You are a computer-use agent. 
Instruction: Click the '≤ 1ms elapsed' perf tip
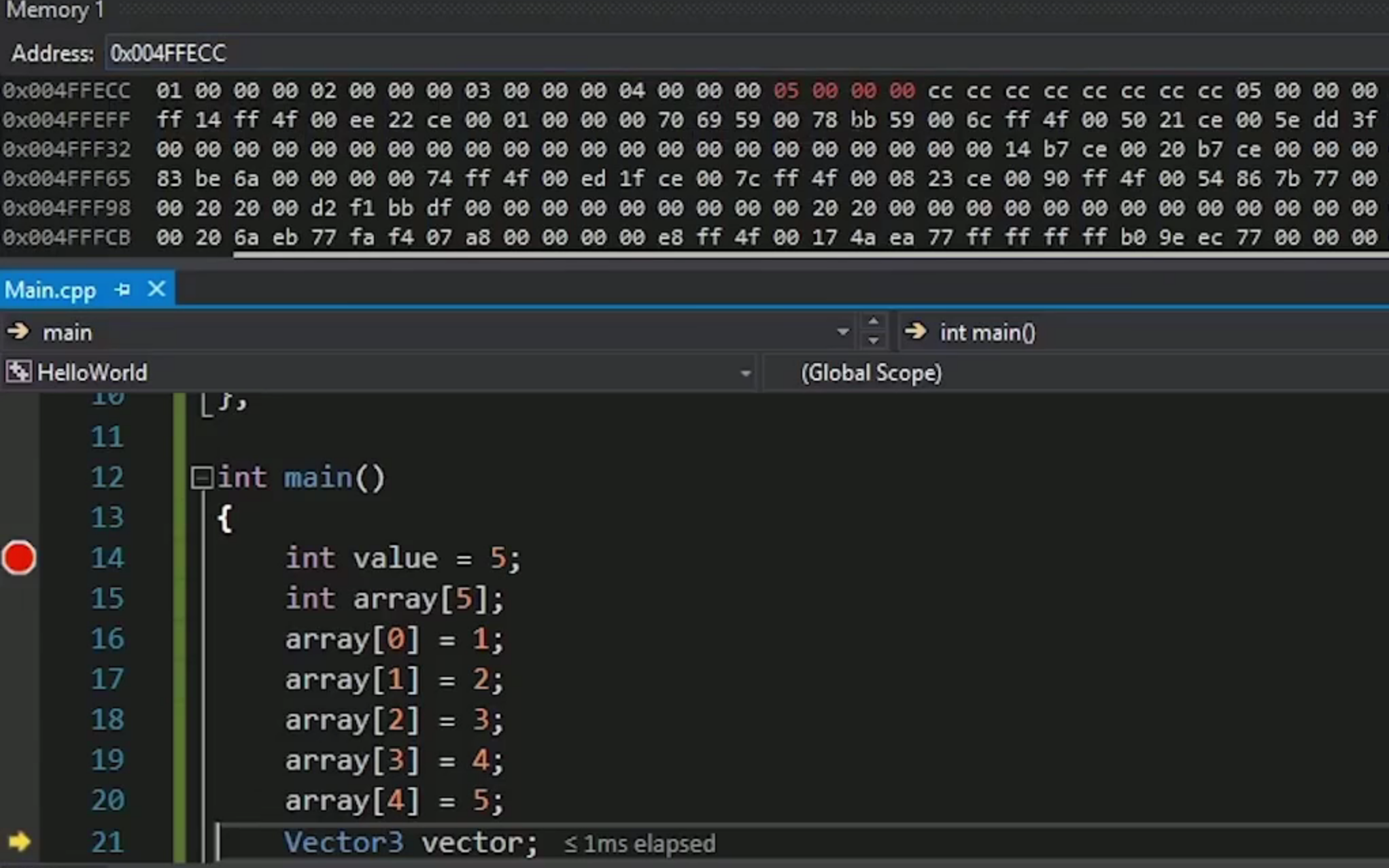coord(640,844)
